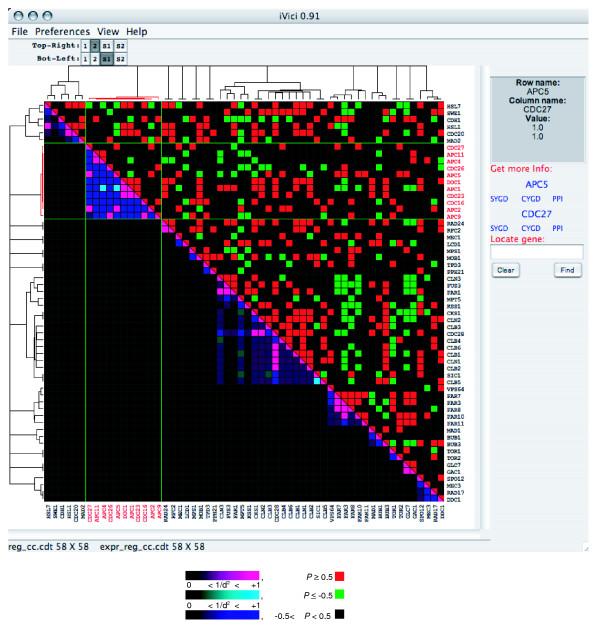The width and height of the screenshot is (600, 629).
Task: Click the SPO12 row label
Action: click(455, 479)
